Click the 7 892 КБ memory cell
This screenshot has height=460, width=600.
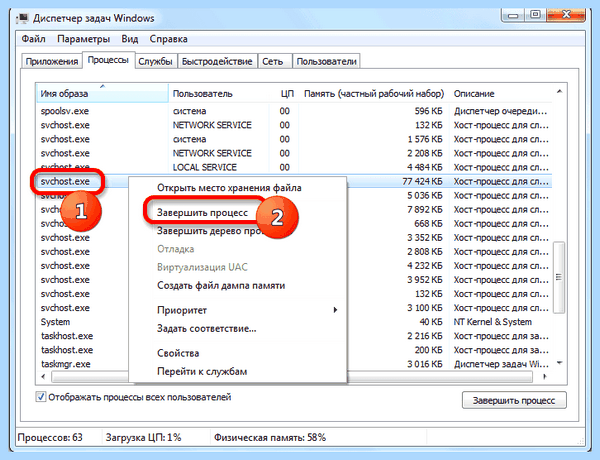pos(425,209)
